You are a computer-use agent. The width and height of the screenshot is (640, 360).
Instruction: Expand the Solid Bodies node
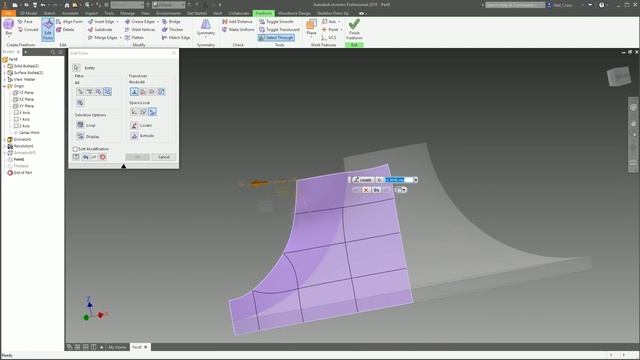[4, 66]
